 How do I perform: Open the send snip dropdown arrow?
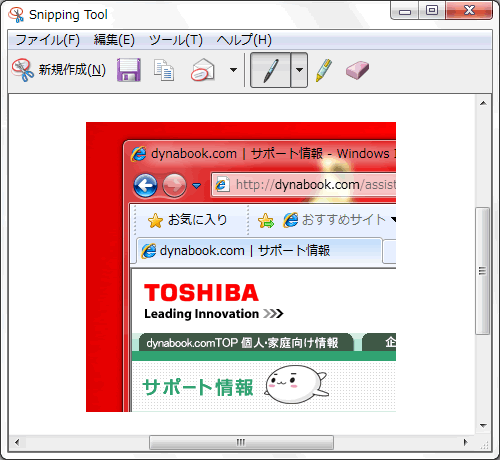coord(233,70)
